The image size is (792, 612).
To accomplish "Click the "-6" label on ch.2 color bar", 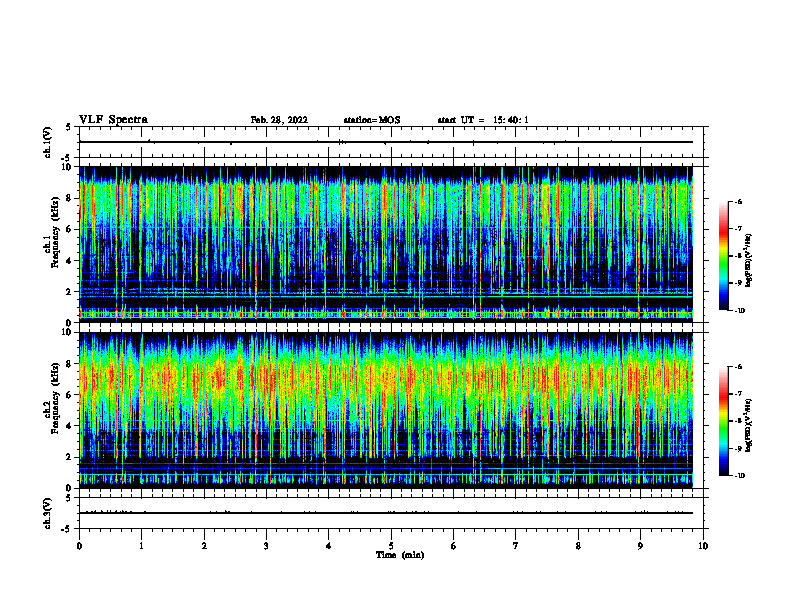I will coord(738,367).
